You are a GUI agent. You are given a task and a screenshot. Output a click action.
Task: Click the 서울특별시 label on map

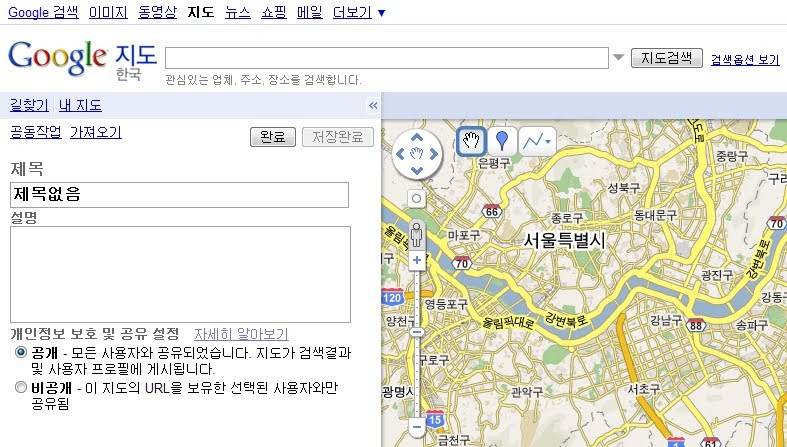(565, 240)
